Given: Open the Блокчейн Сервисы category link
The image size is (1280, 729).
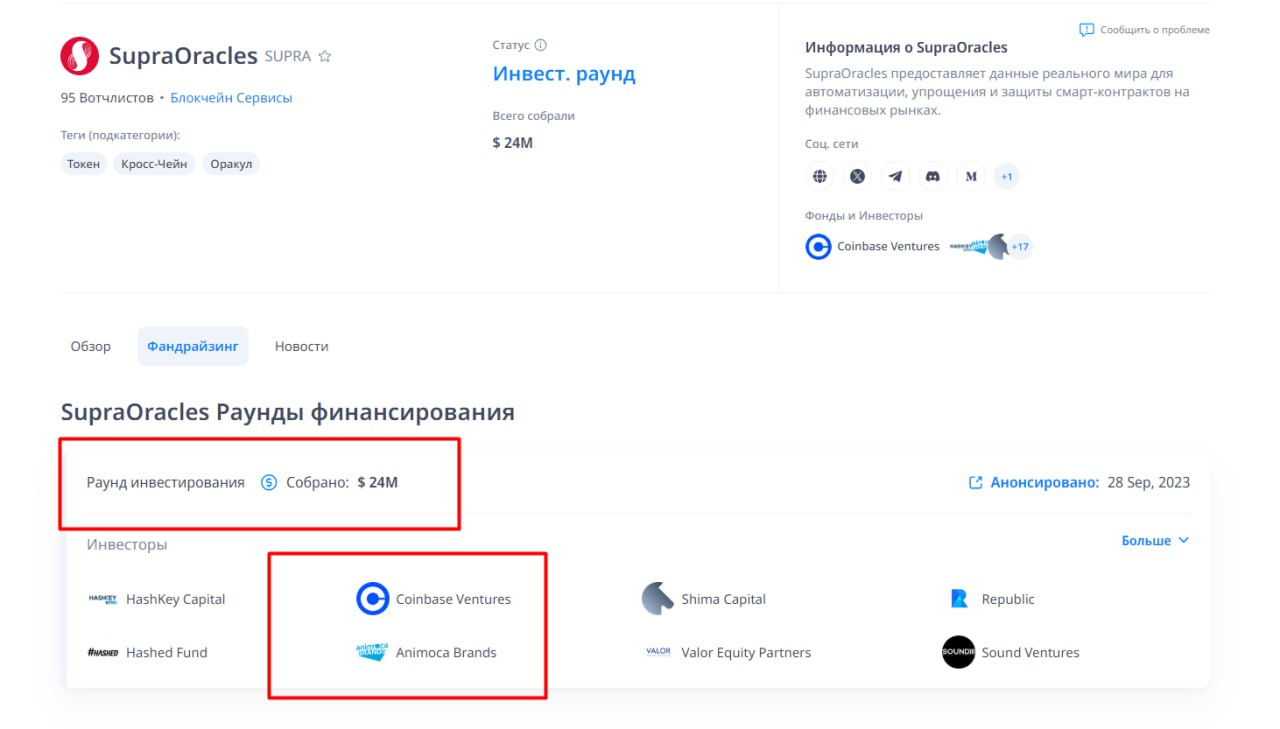Looking at the screenshot, I should tap(231, 98).
